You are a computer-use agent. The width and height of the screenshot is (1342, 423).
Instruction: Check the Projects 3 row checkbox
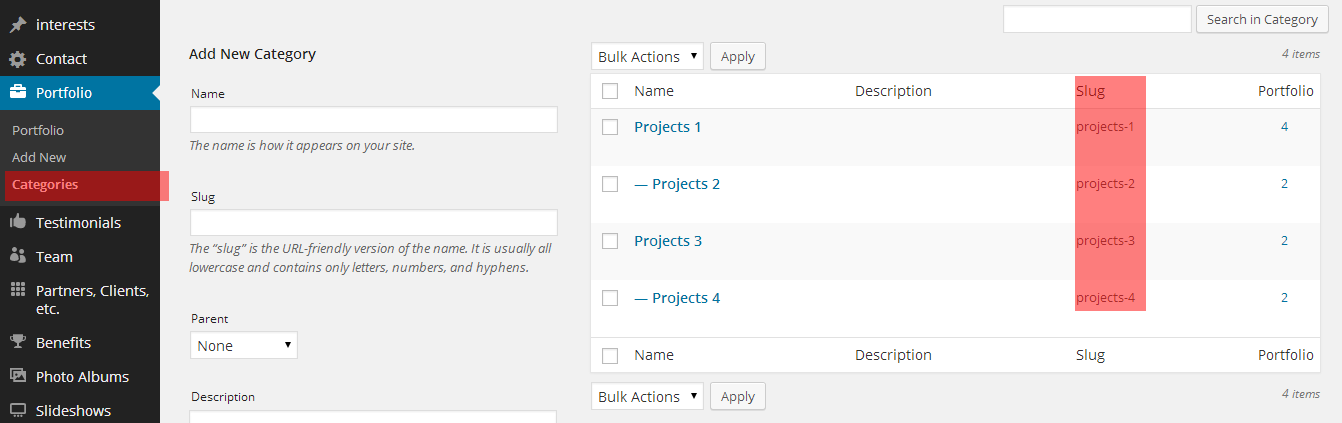(610, 241)
